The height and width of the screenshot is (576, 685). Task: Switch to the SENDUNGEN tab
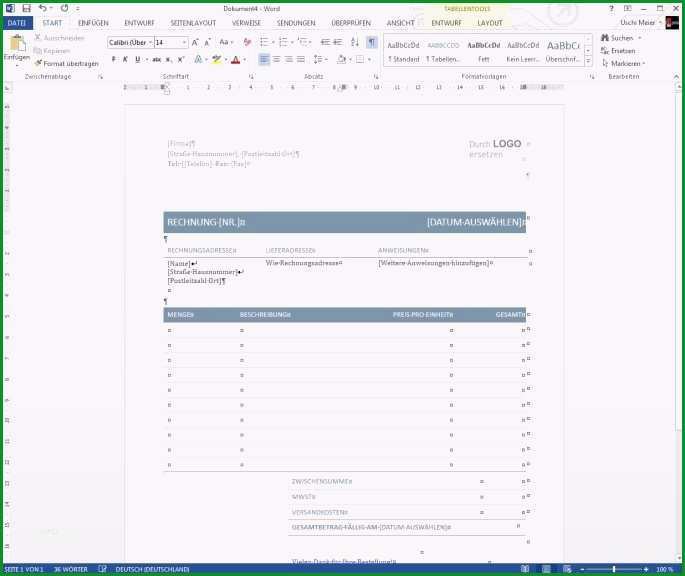click(296, 23)
